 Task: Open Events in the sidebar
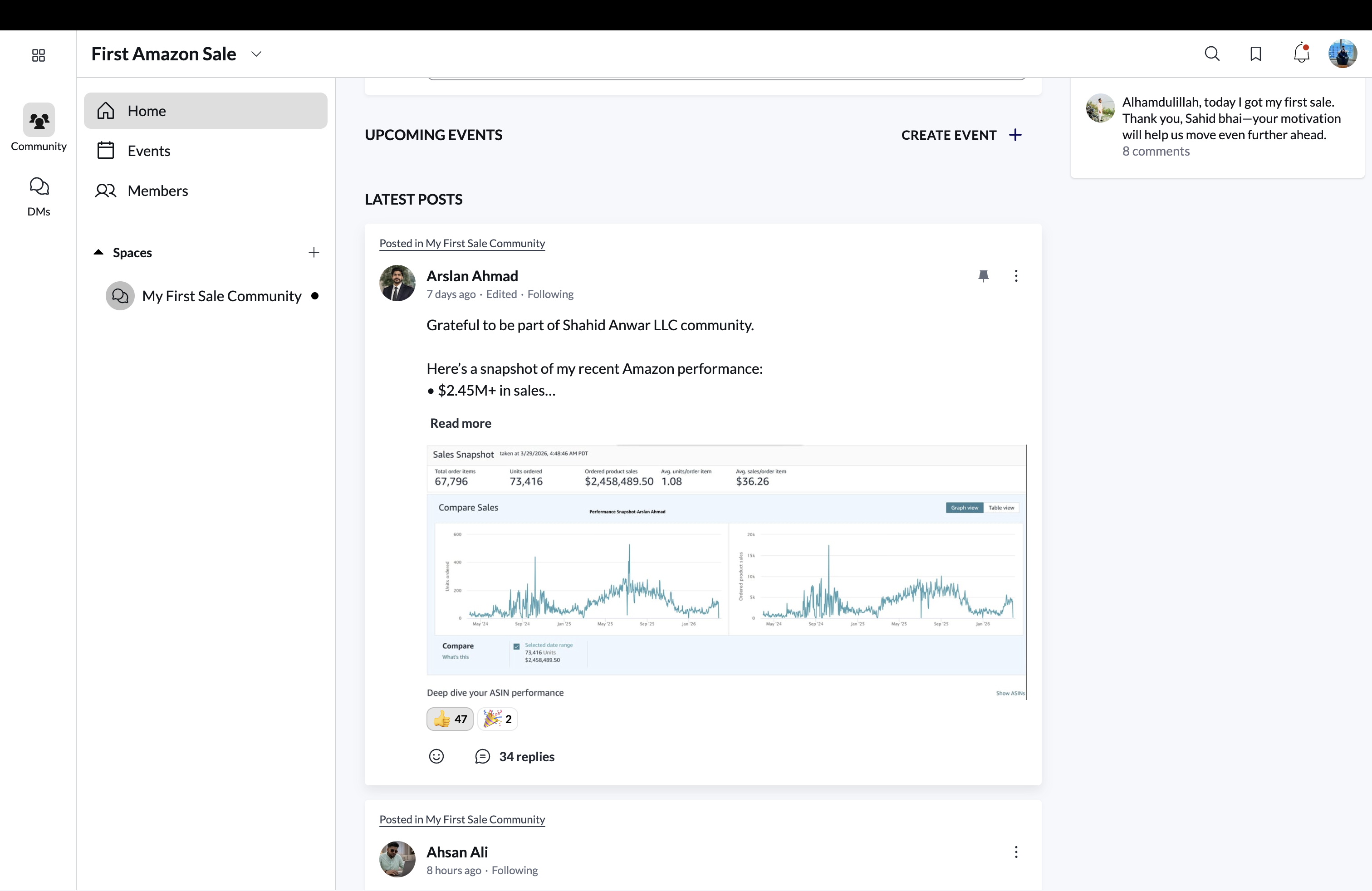[205, 151]
